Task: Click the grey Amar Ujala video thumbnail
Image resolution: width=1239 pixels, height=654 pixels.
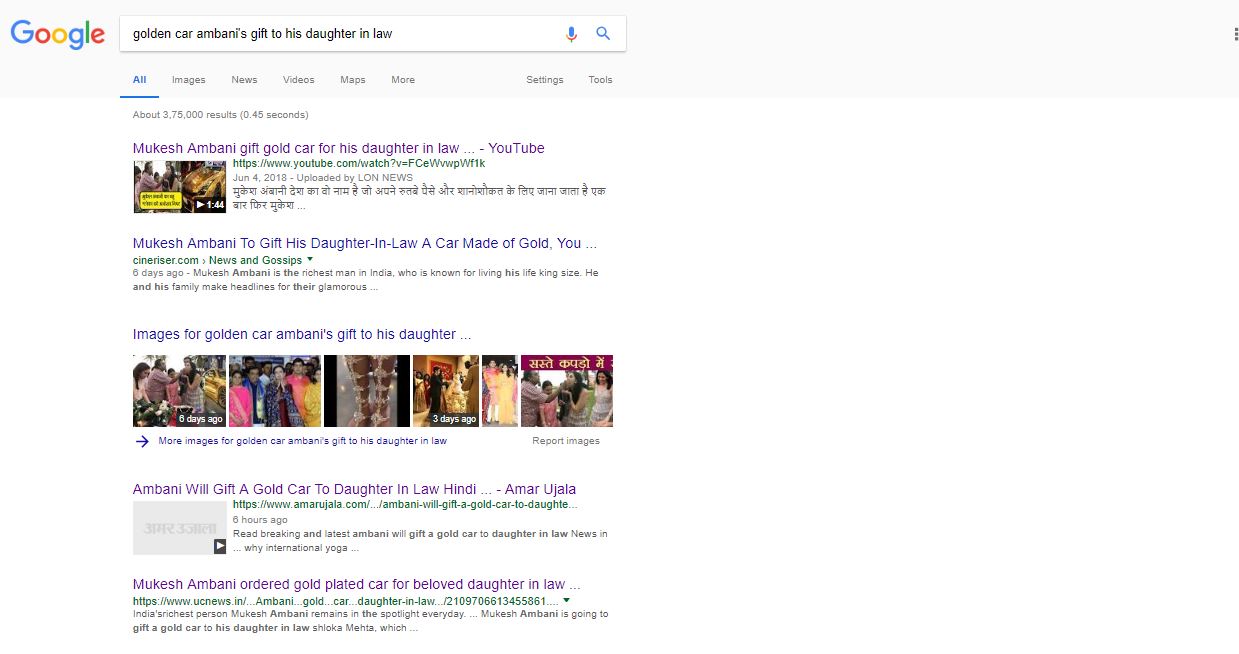Action: coord(180,528)
